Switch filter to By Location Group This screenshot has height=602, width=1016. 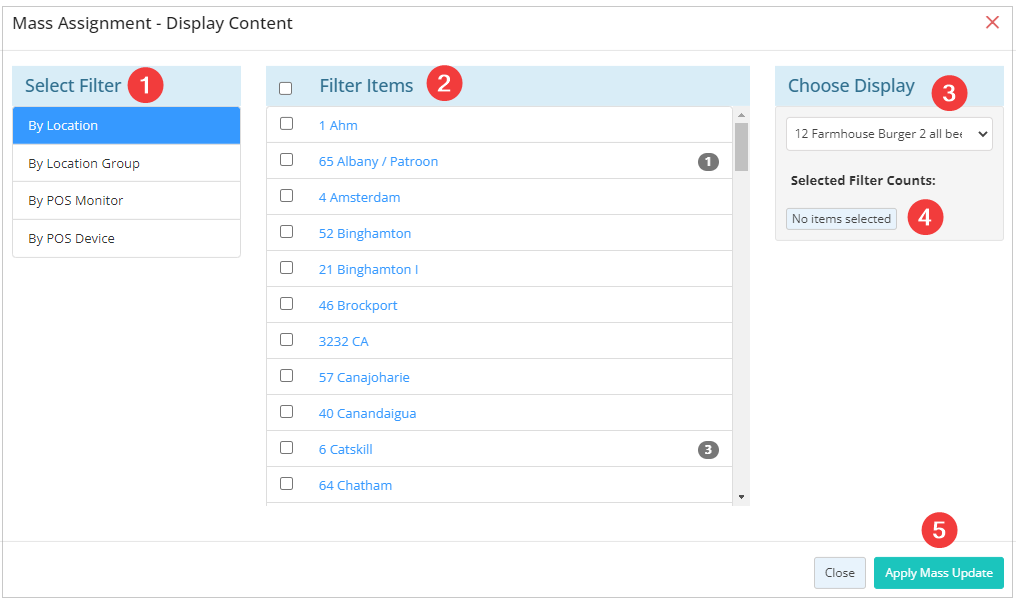[x=126, y=163]
